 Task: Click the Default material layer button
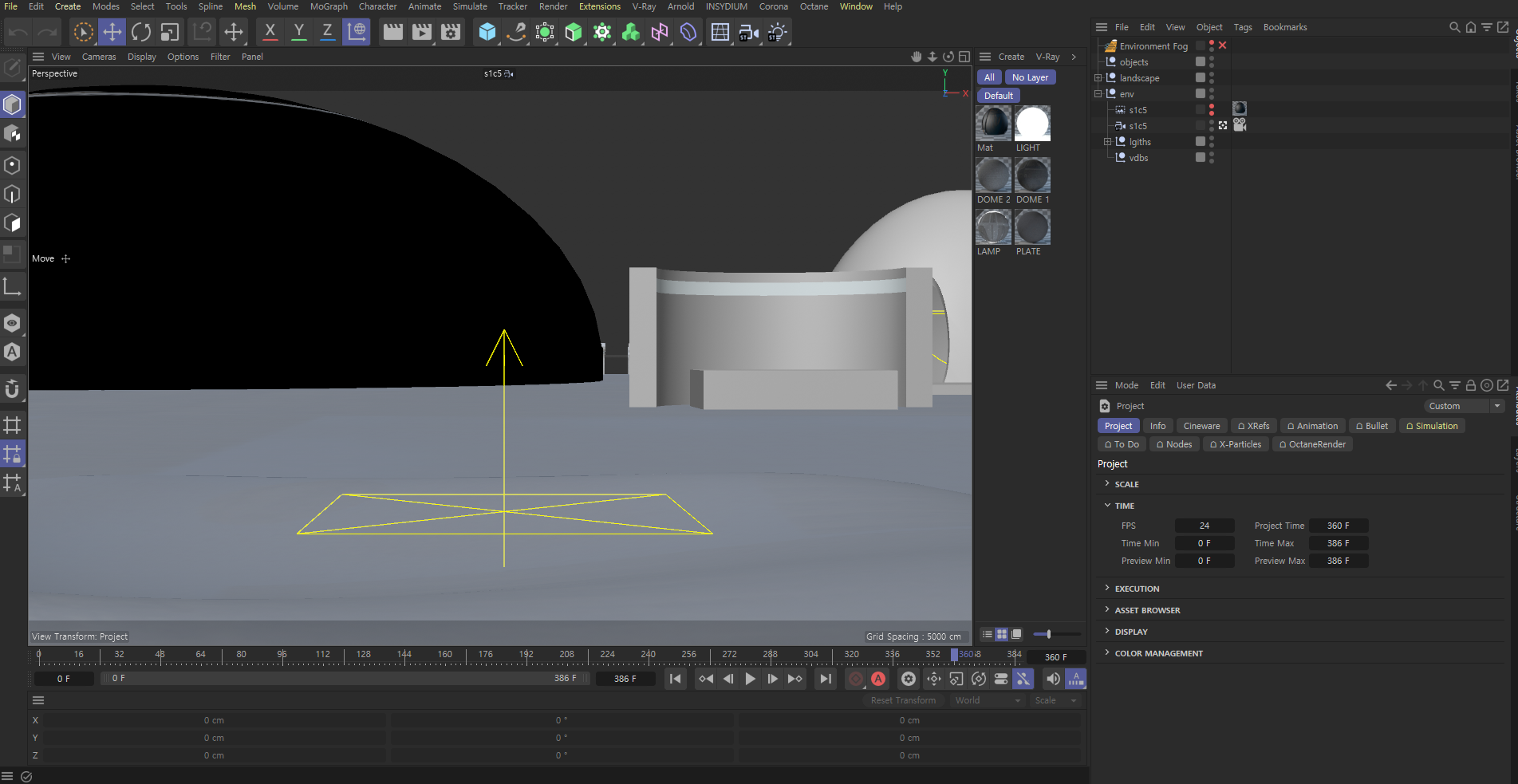click(x=998, y=96)
